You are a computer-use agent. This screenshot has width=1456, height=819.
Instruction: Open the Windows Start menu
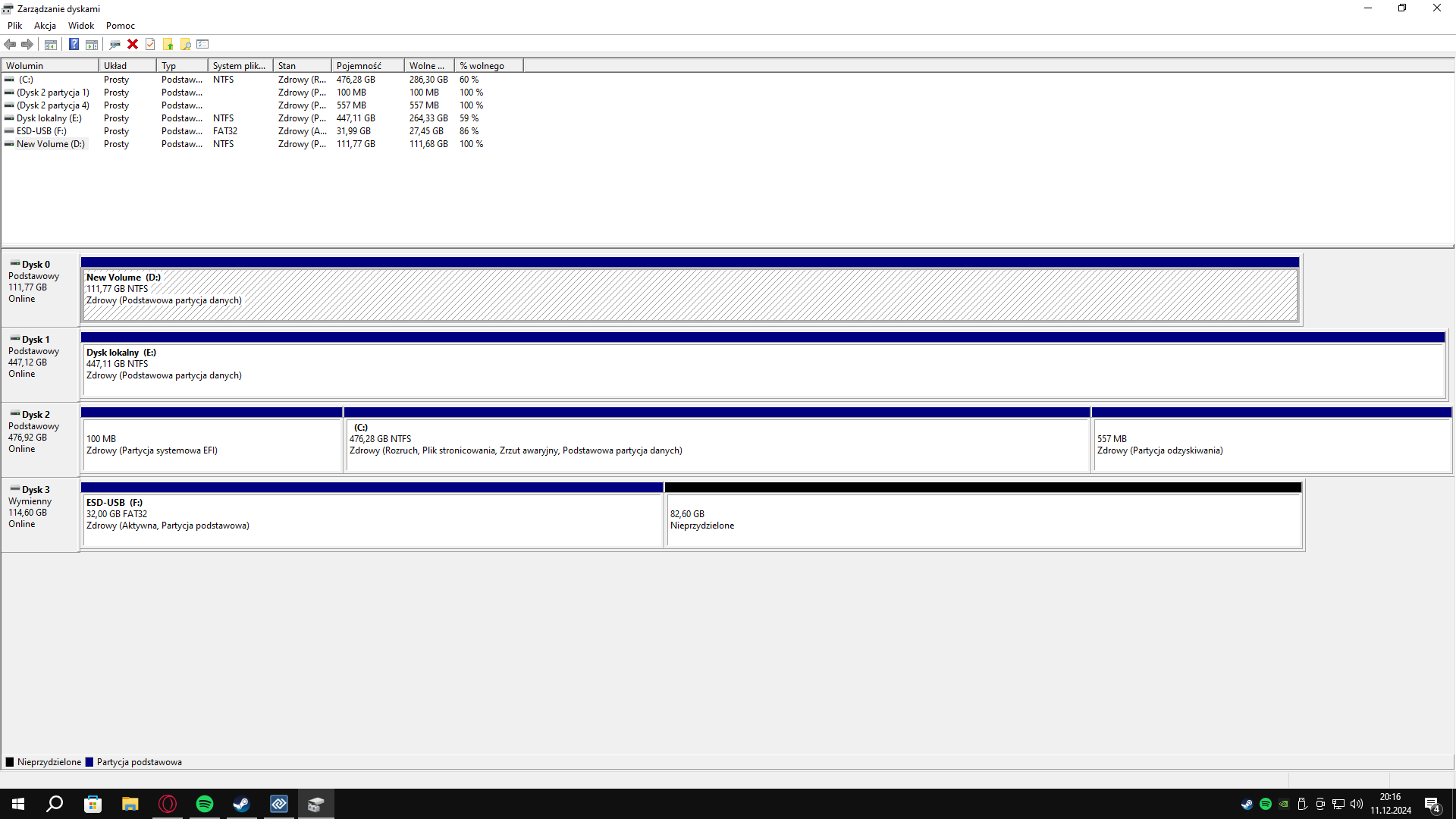(18, 804)
